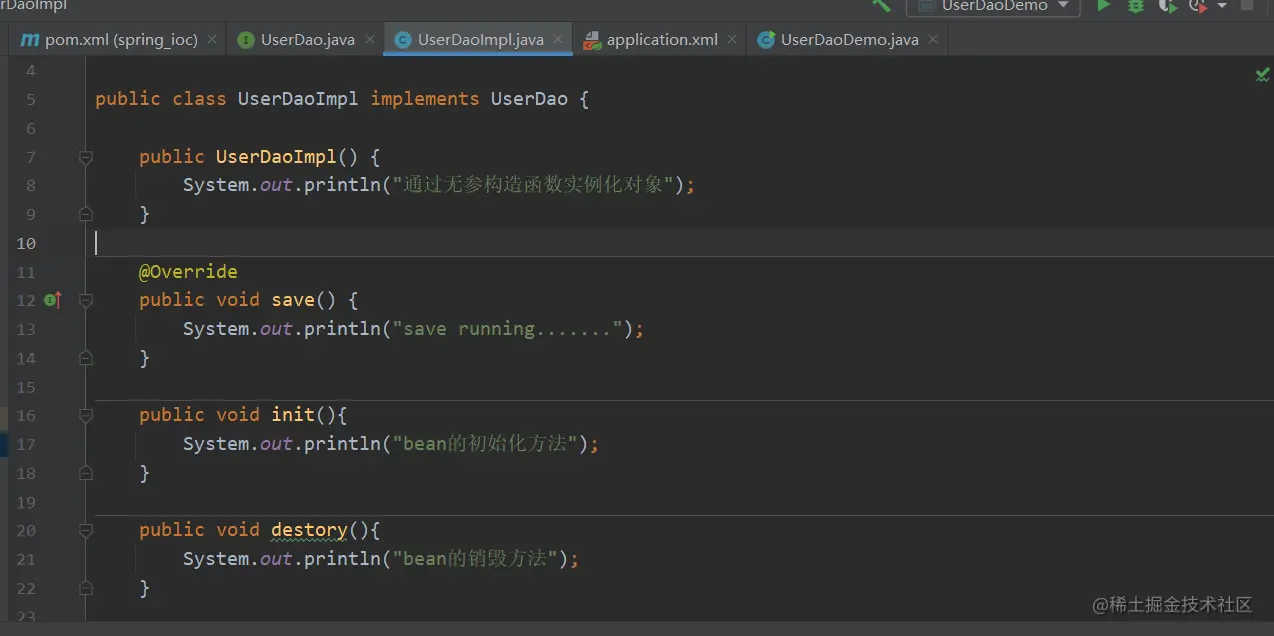
Task: Click the "save running......." string literal
Action: point(508,329)
